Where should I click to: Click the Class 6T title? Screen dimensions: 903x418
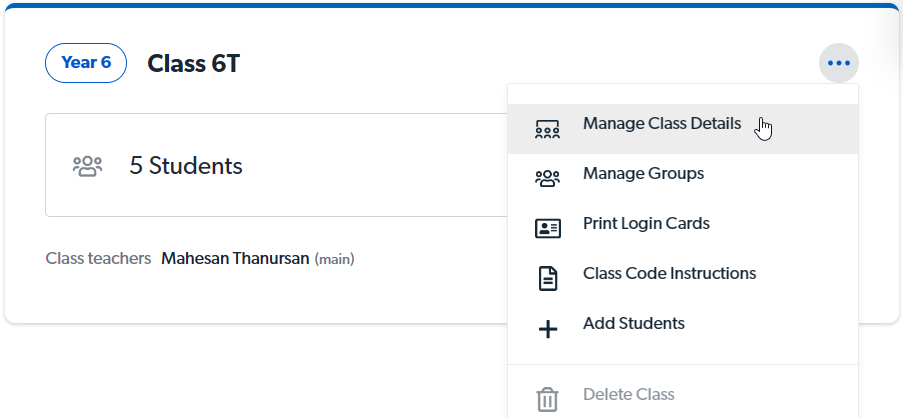point(193,64)
